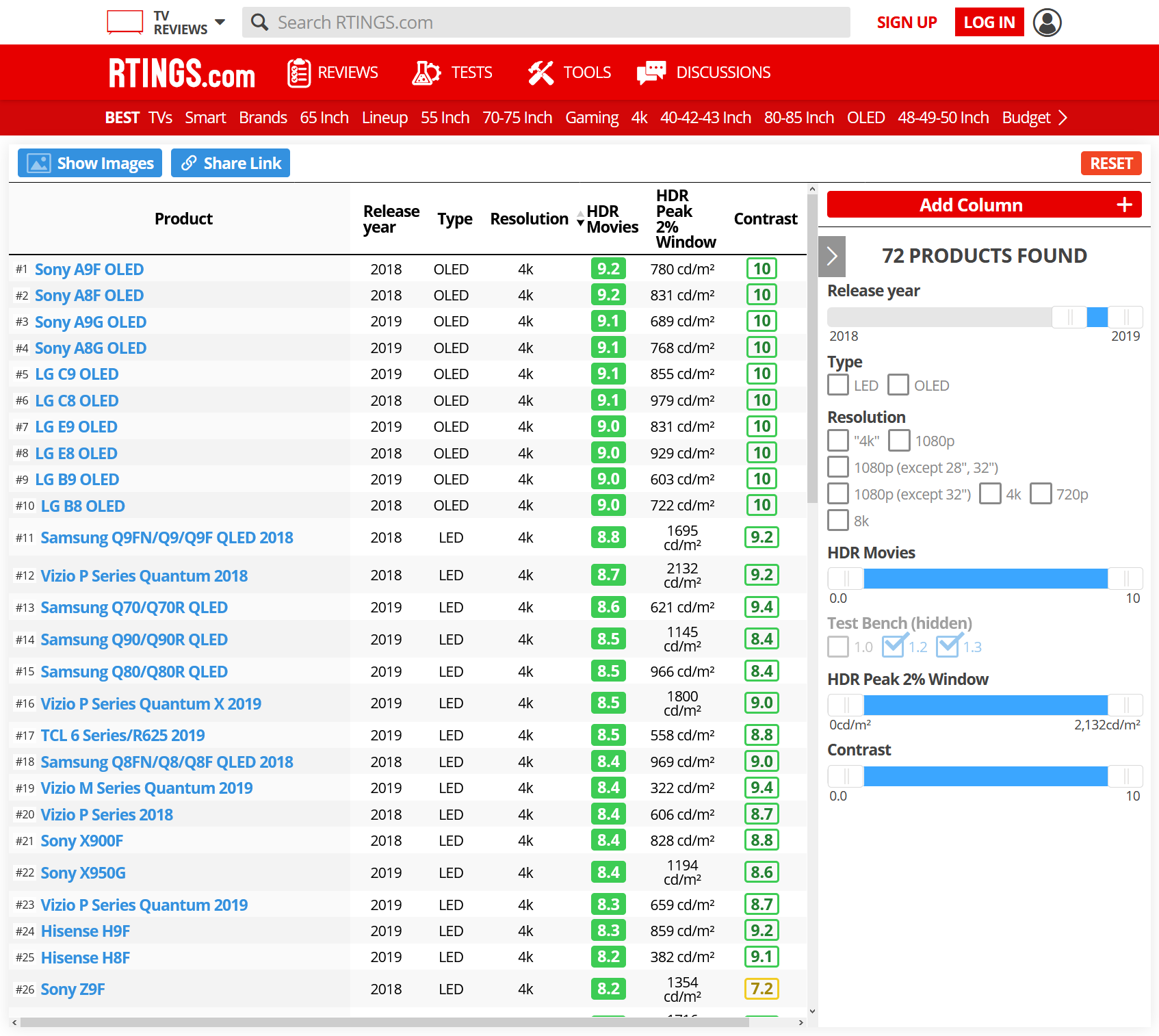Check the plain 1080p resolution filter
This screenshot has height=1036, width=1159.
900,441
